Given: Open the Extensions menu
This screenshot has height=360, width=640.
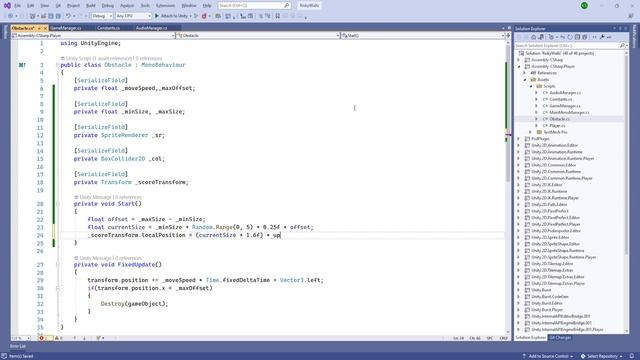Looking at the screenshot, I should coord(165,6).
